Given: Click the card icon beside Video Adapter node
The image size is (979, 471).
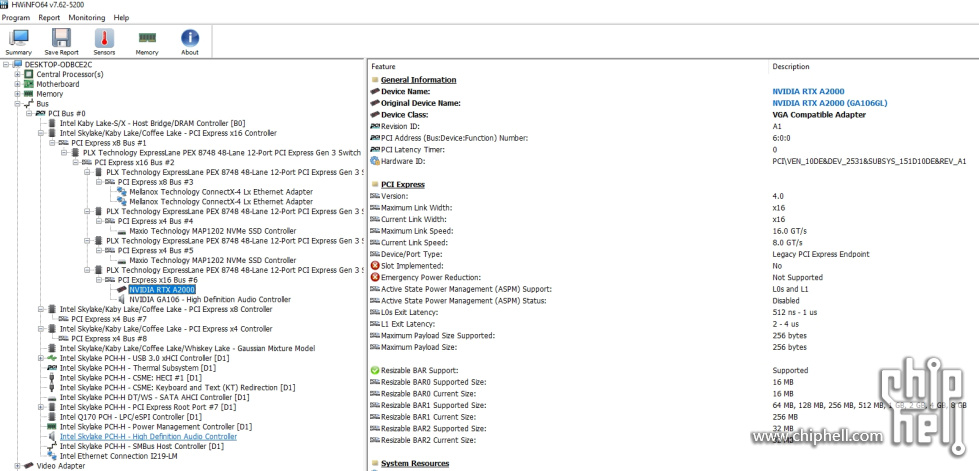Looking at the screenshot, I should 29,466.
